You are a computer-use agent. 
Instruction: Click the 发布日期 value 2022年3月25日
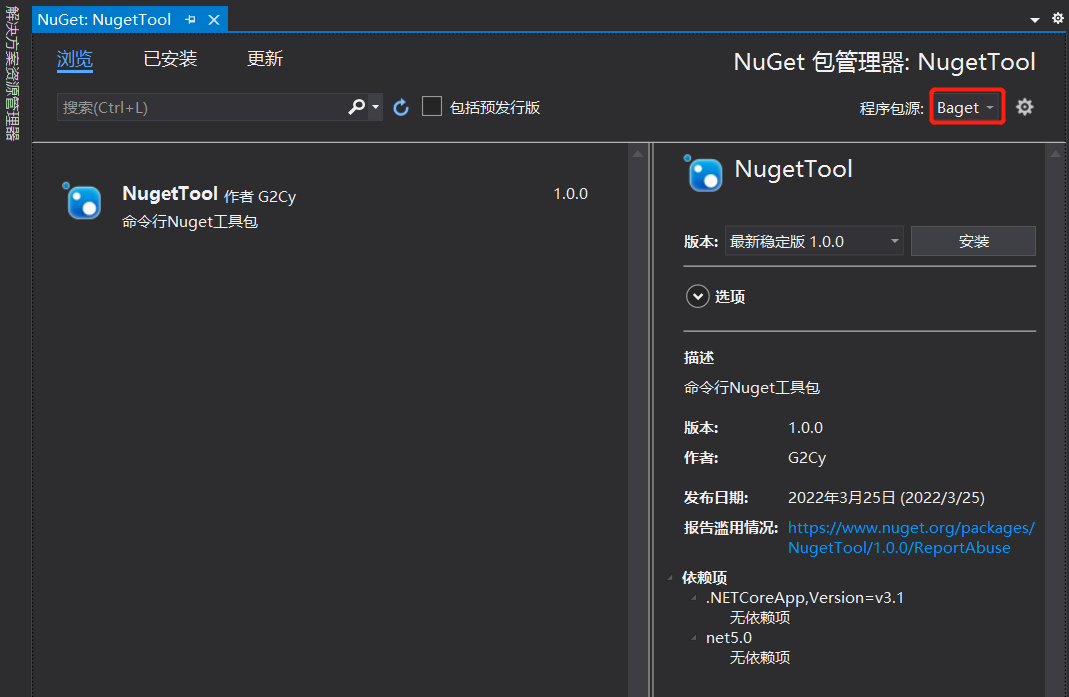[x=886, y=498]
